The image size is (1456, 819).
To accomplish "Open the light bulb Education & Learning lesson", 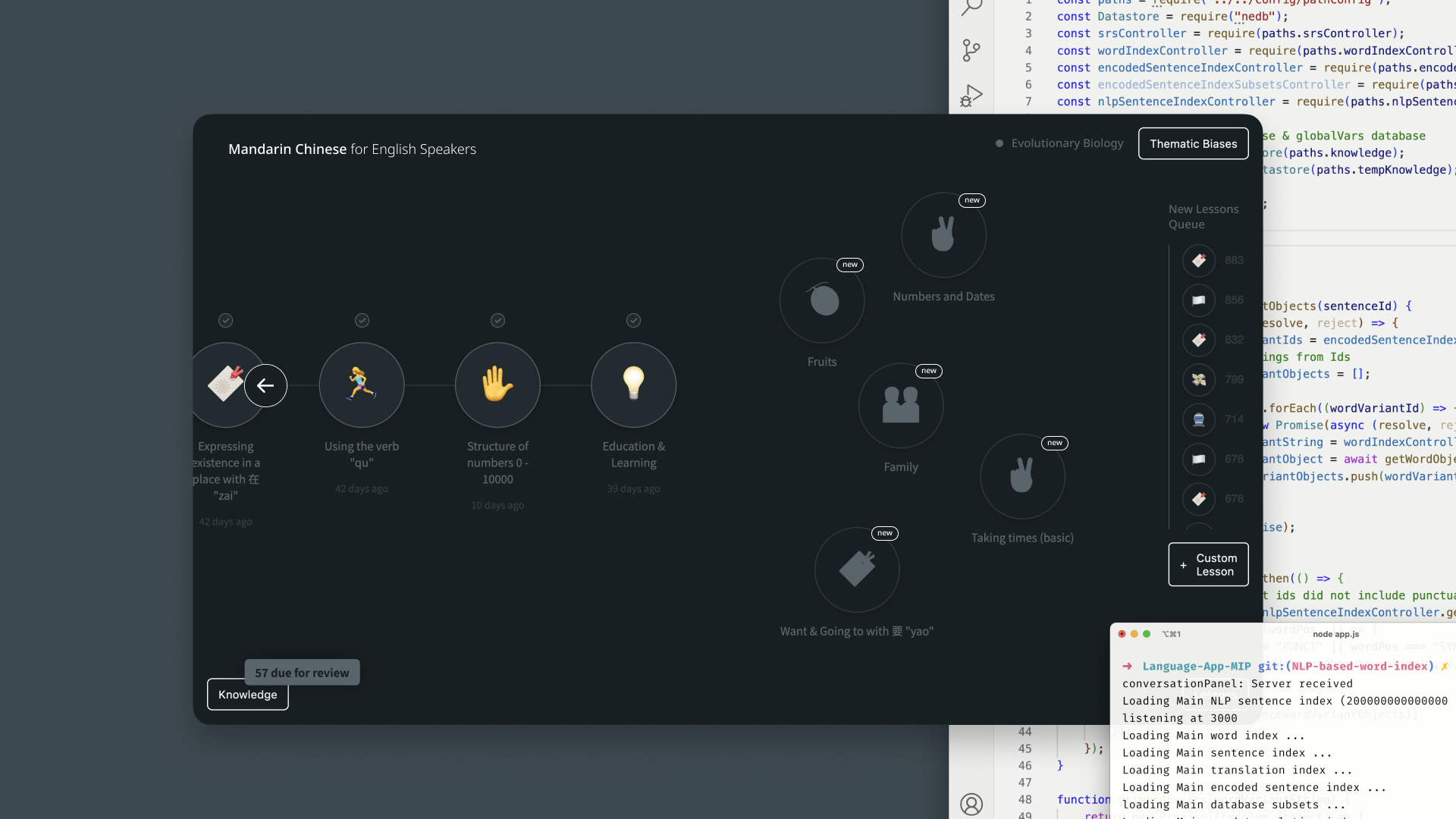I will [633, 385].
